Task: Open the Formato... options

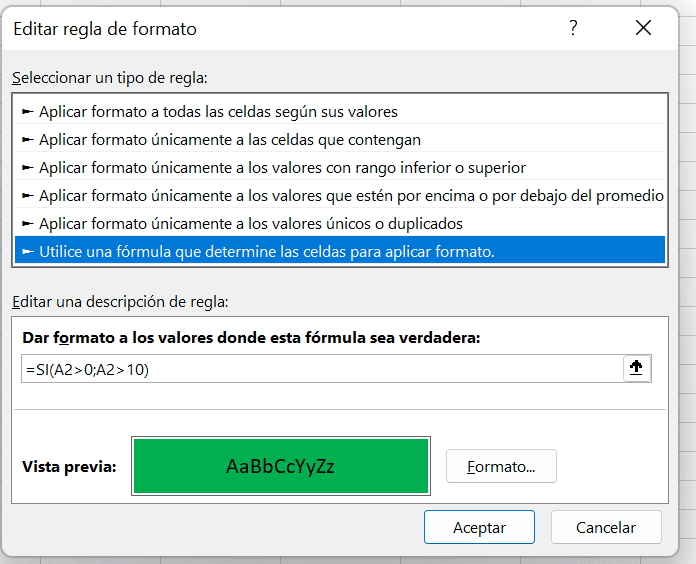Action: pyautogui.click(x=501, y=466)
